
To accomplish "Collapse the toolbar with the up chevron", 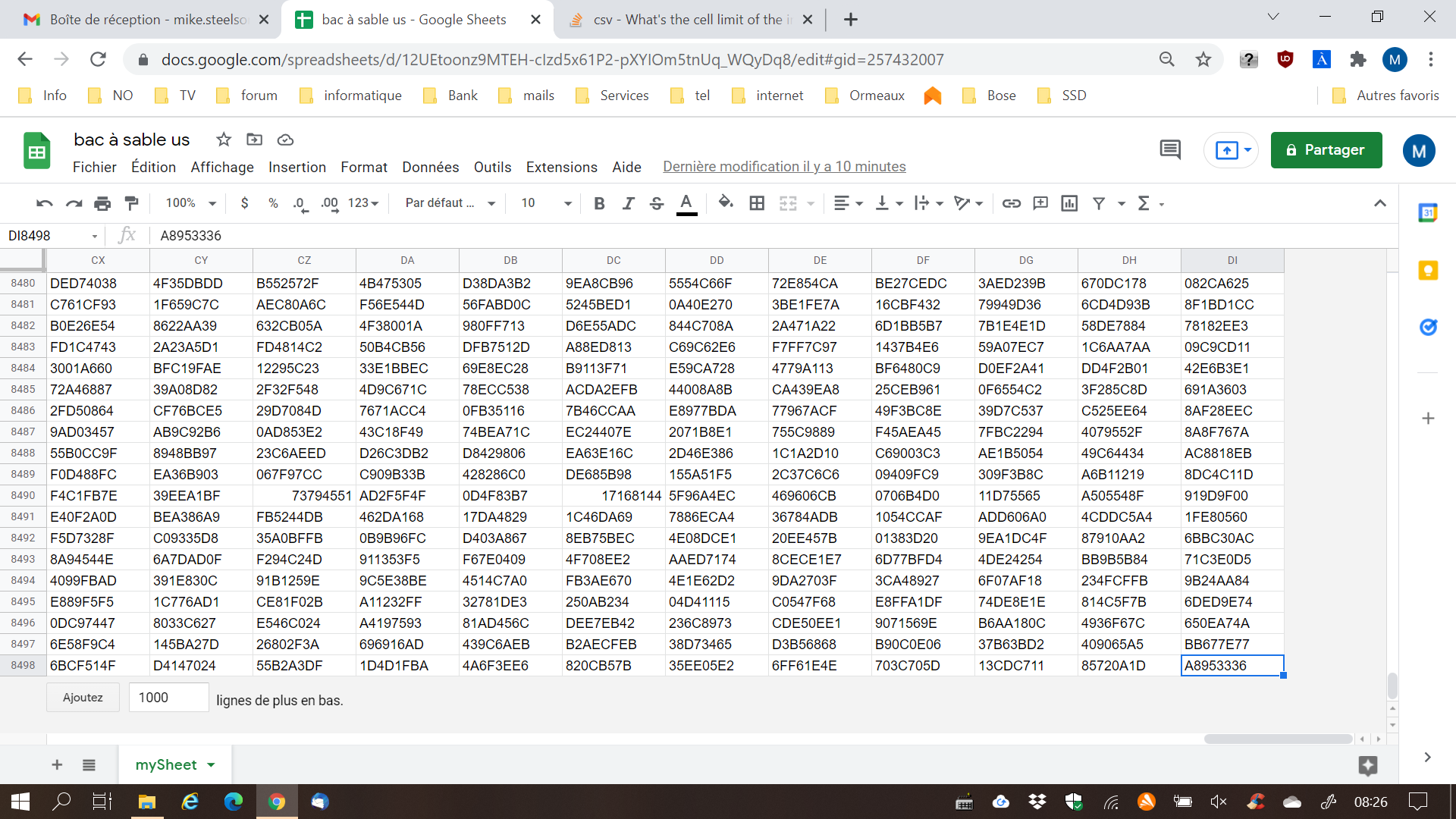I will click(1380, 203).
